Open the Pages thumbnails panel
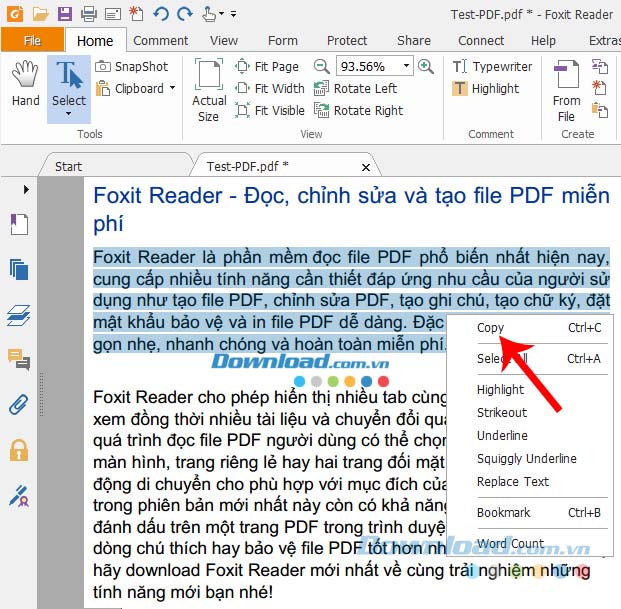621x609 pixels. pyautogui.click(x=19, y=269)
